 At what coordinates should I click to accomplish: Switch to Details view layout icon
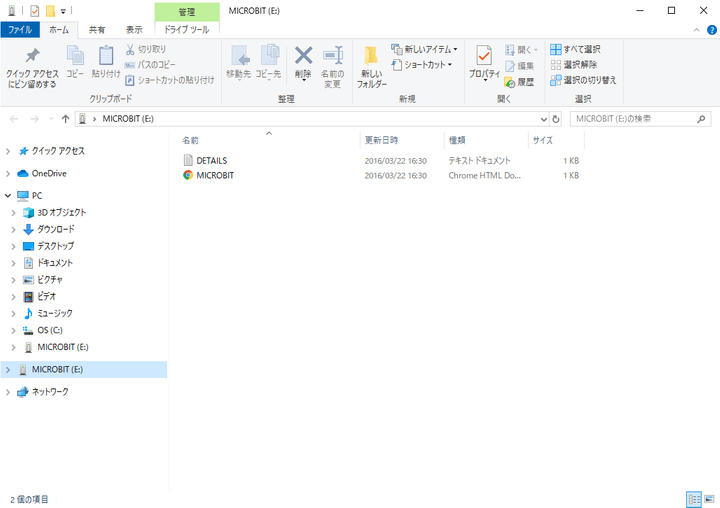pos(694,499)
